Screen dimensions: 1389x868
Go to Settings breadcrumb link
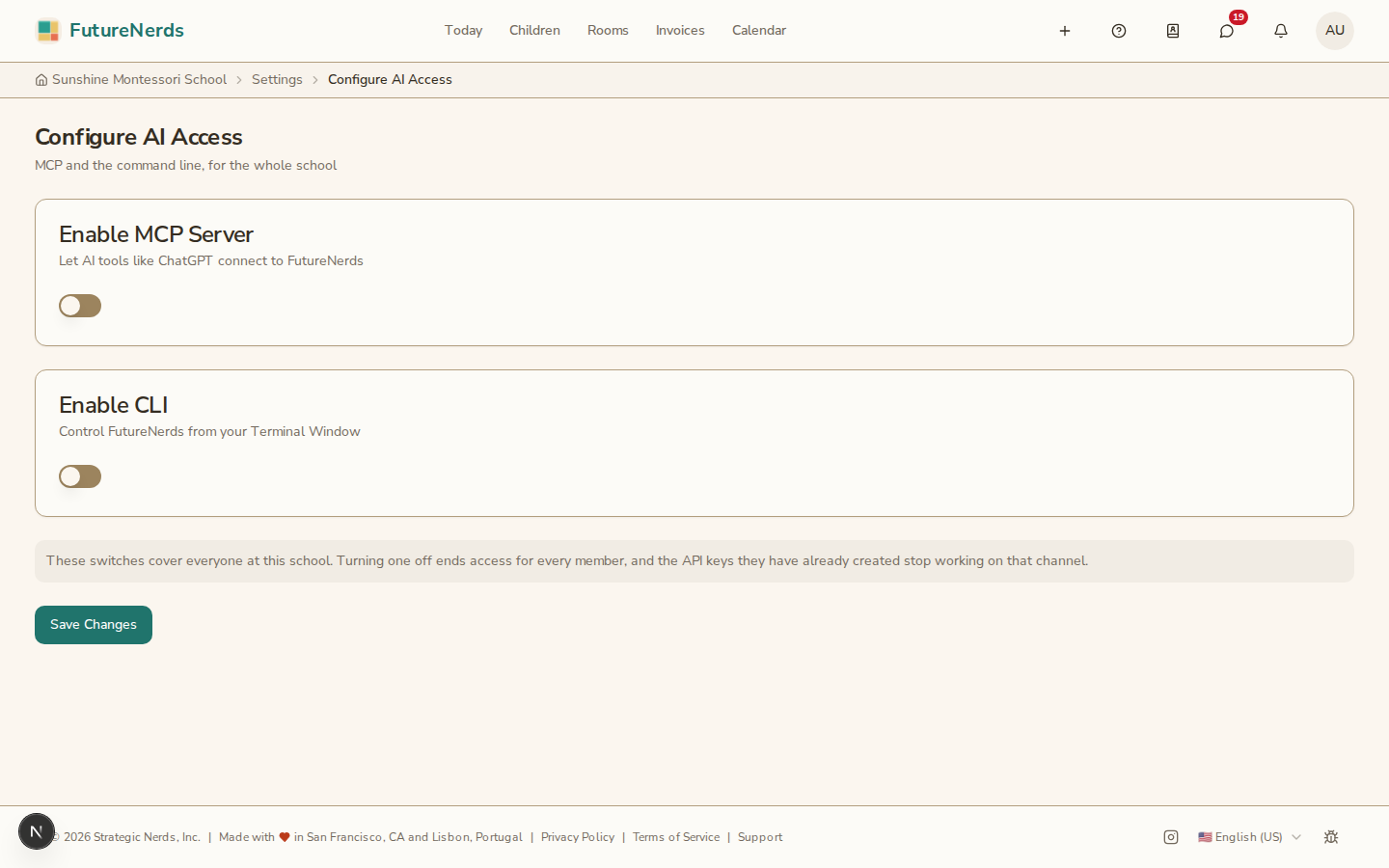pyautogui.click(x=277, y=80)
